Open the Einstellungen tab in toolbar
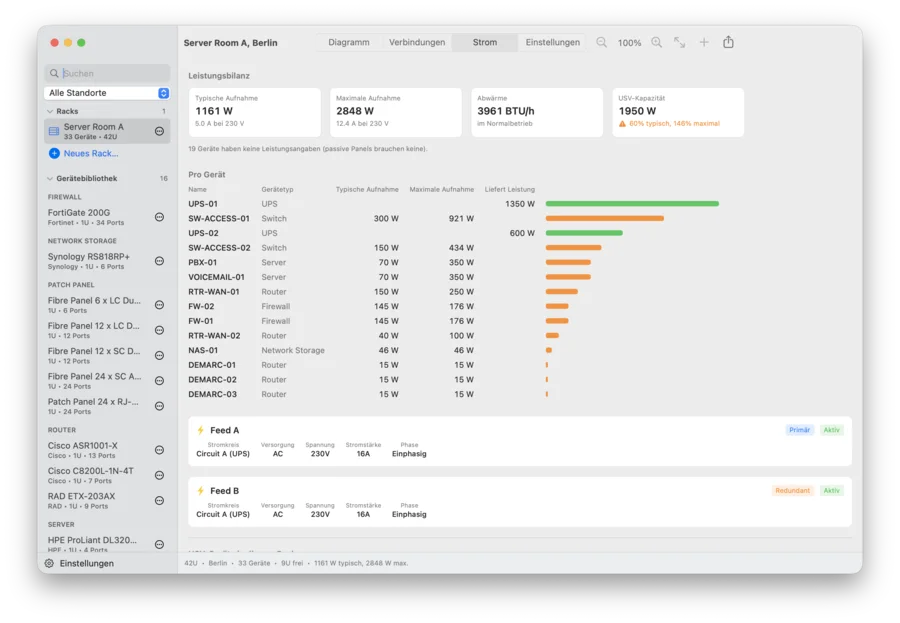 pos(553,42)
